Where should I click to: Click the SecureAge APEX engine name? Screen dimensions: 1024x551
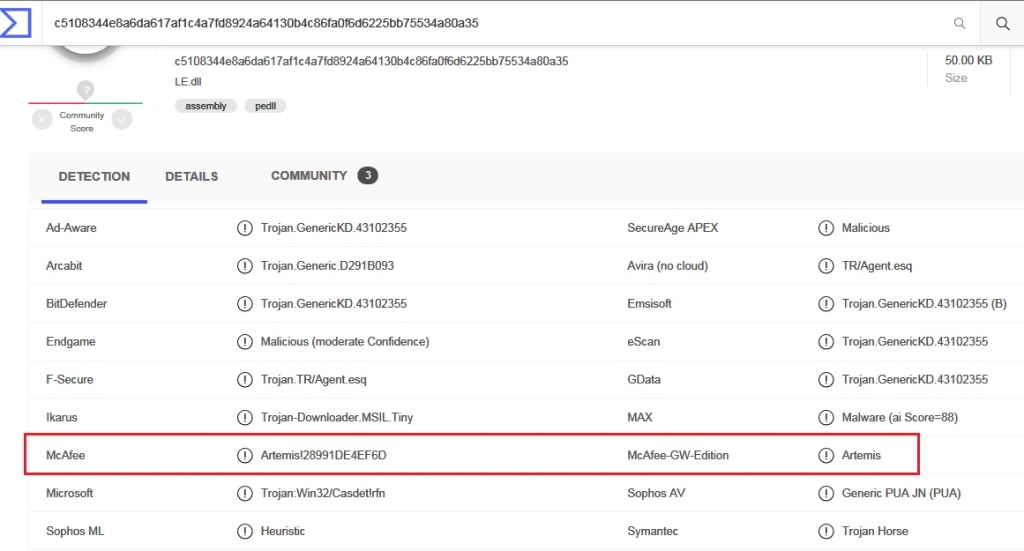click(673, 228)
